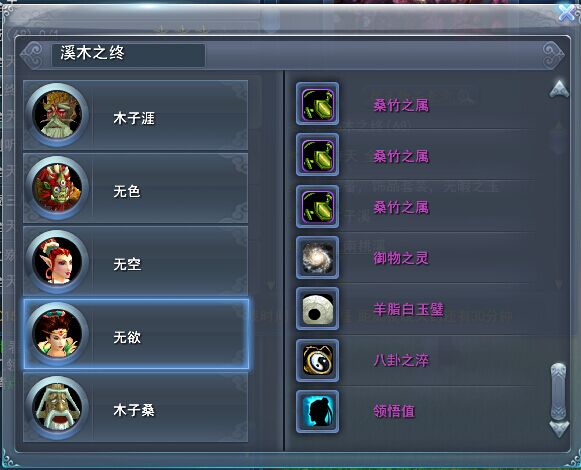This screenshot has height=470, width=581.
Task: Close the dungeon loot window
Action: pyautogui.click(x=568, y=13)
